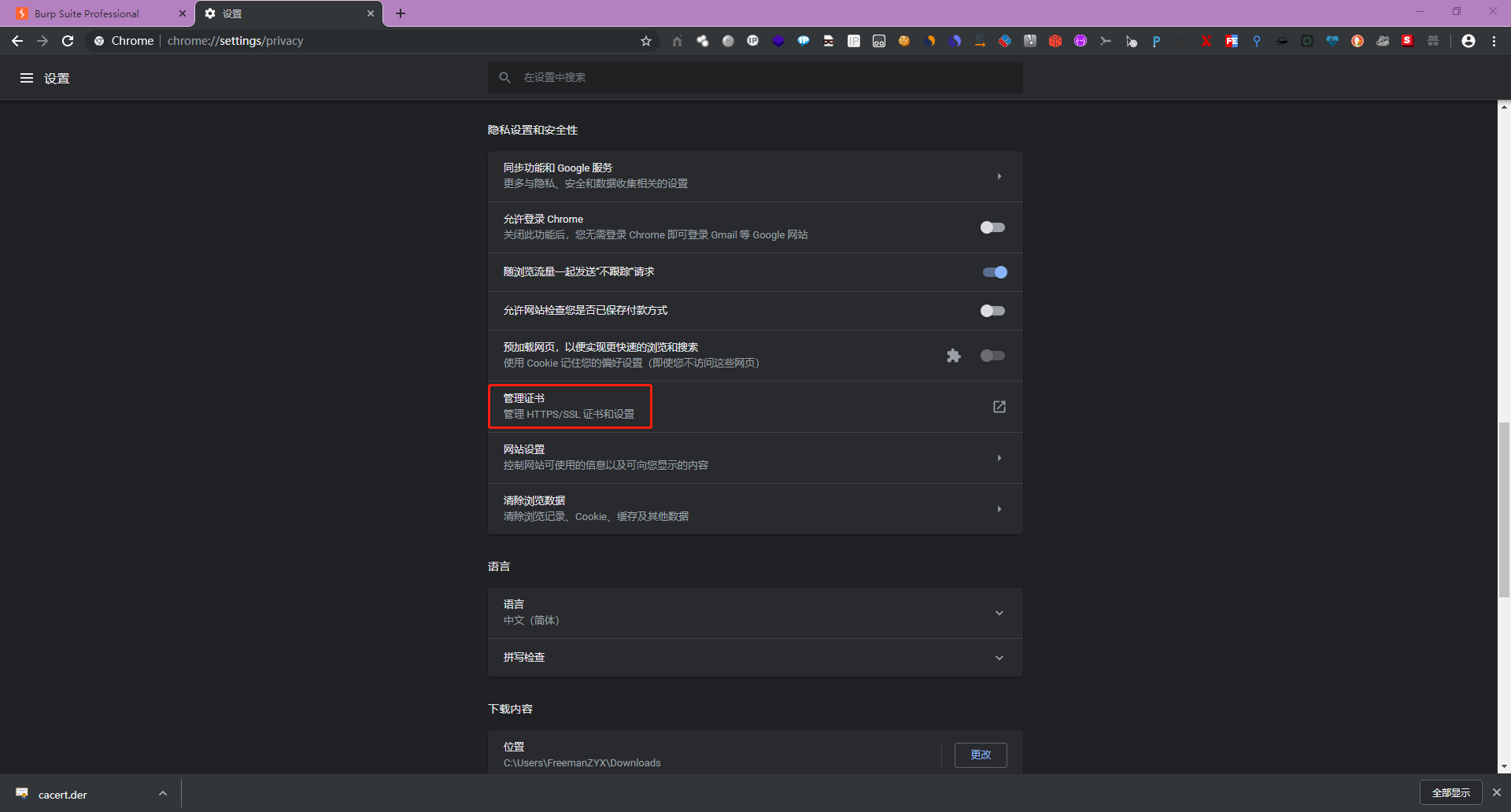Click the C:\Users\FreemanZYX\Downloads path text
This screenshot has width=1511, height=812.
coord(582,763)
